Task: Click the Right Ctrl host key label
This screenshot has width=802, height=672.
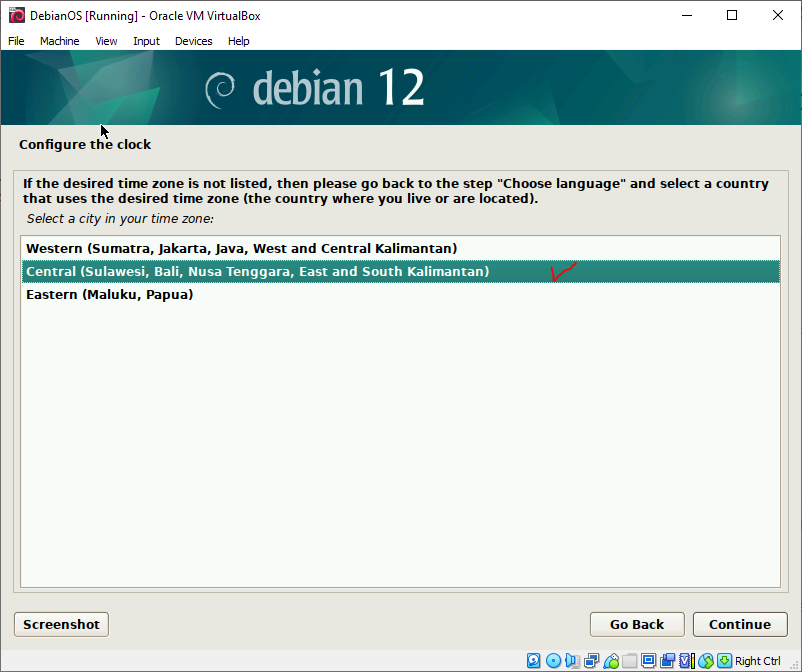Action: 758,661
